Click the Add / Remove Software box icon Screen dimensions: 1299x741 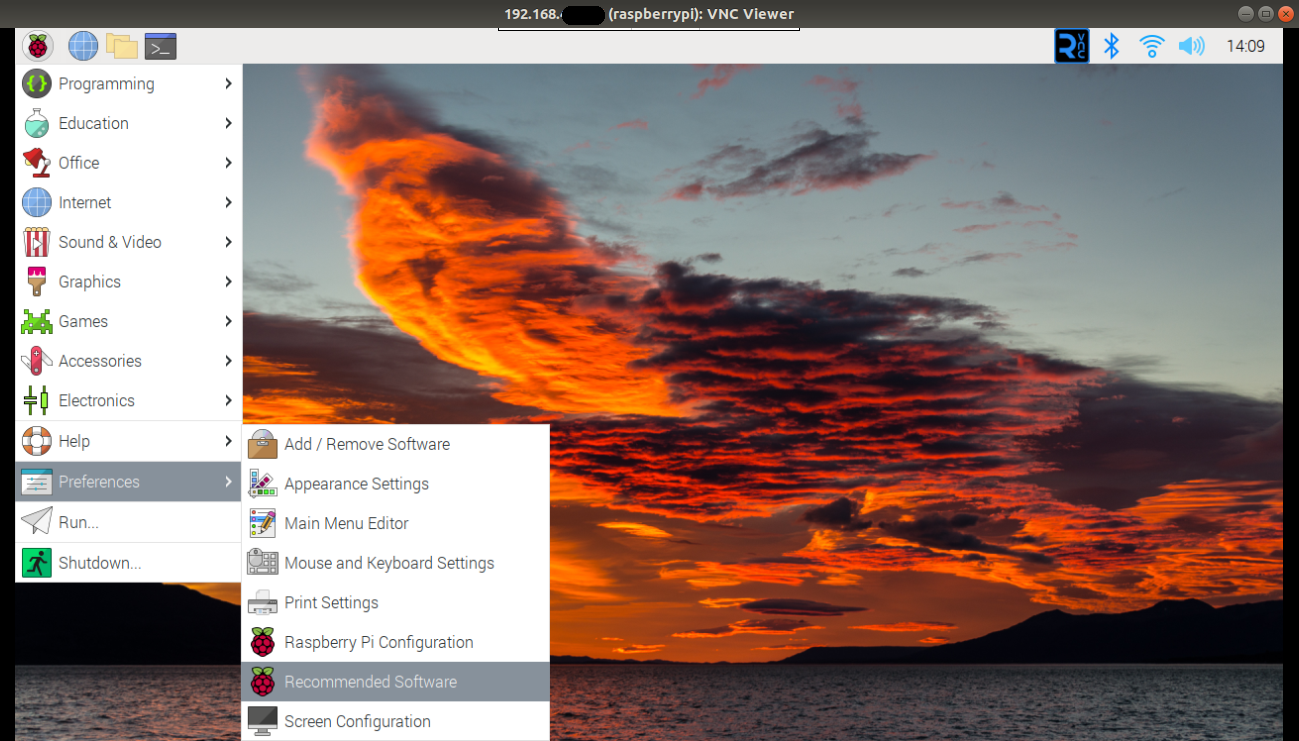point(263,444)
